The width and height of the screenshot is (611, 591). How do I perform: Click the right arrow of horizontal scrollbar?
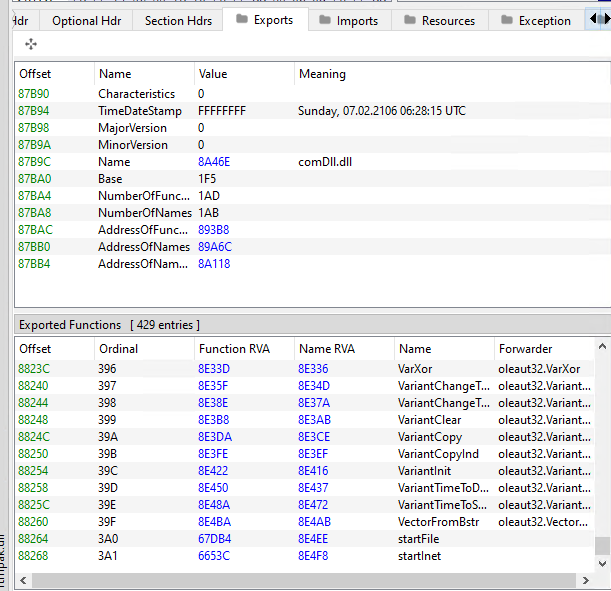(x=585, y=580)
